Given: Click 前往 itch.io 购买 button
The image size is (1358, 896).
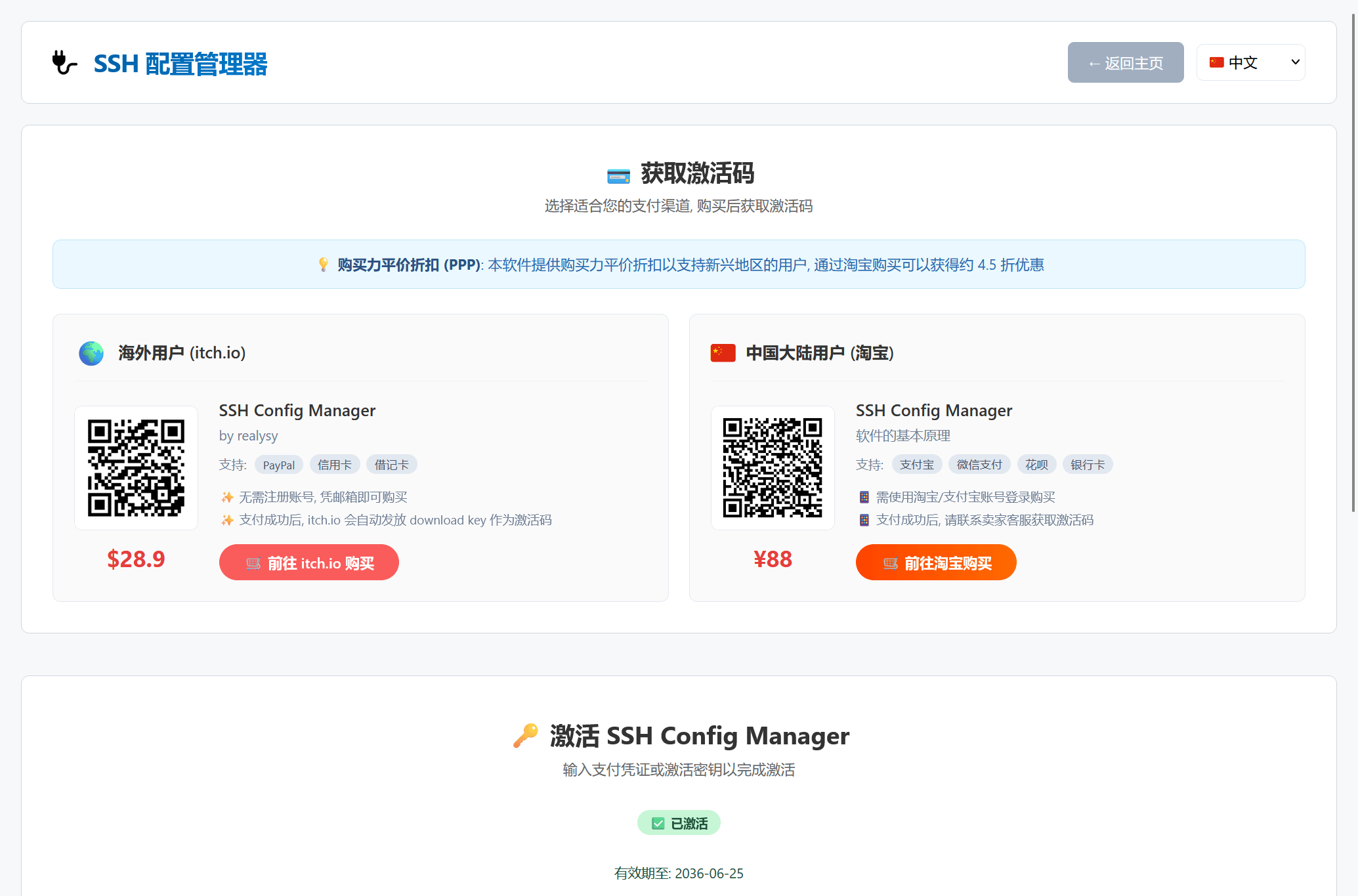Looking at the screenshot, I should tap(309, 563).
